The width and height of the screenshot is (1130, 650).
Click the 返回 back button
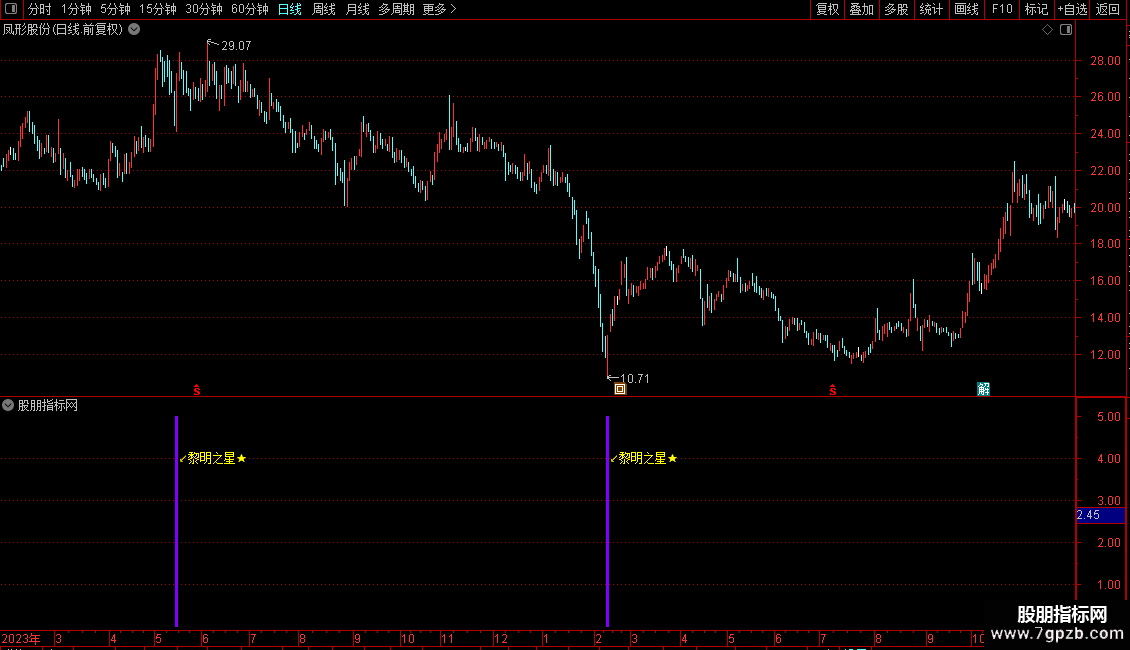1108,9
